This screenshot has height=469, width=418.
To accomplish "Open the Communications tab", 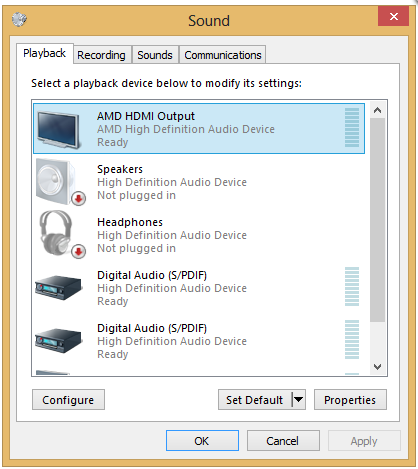I will pos(223,55).
